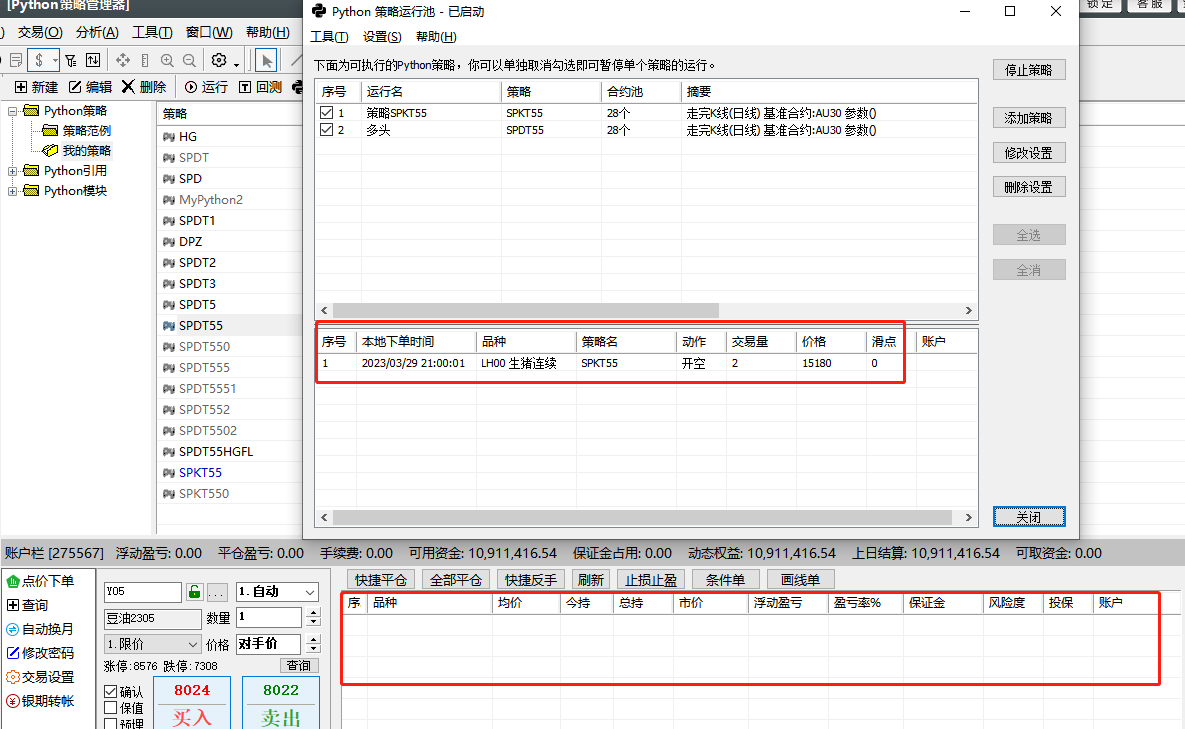The width and height of the screenshot is (1185, 729).
Task: Select the SPDT55HGFL strategy in the list
Action: 215,452
